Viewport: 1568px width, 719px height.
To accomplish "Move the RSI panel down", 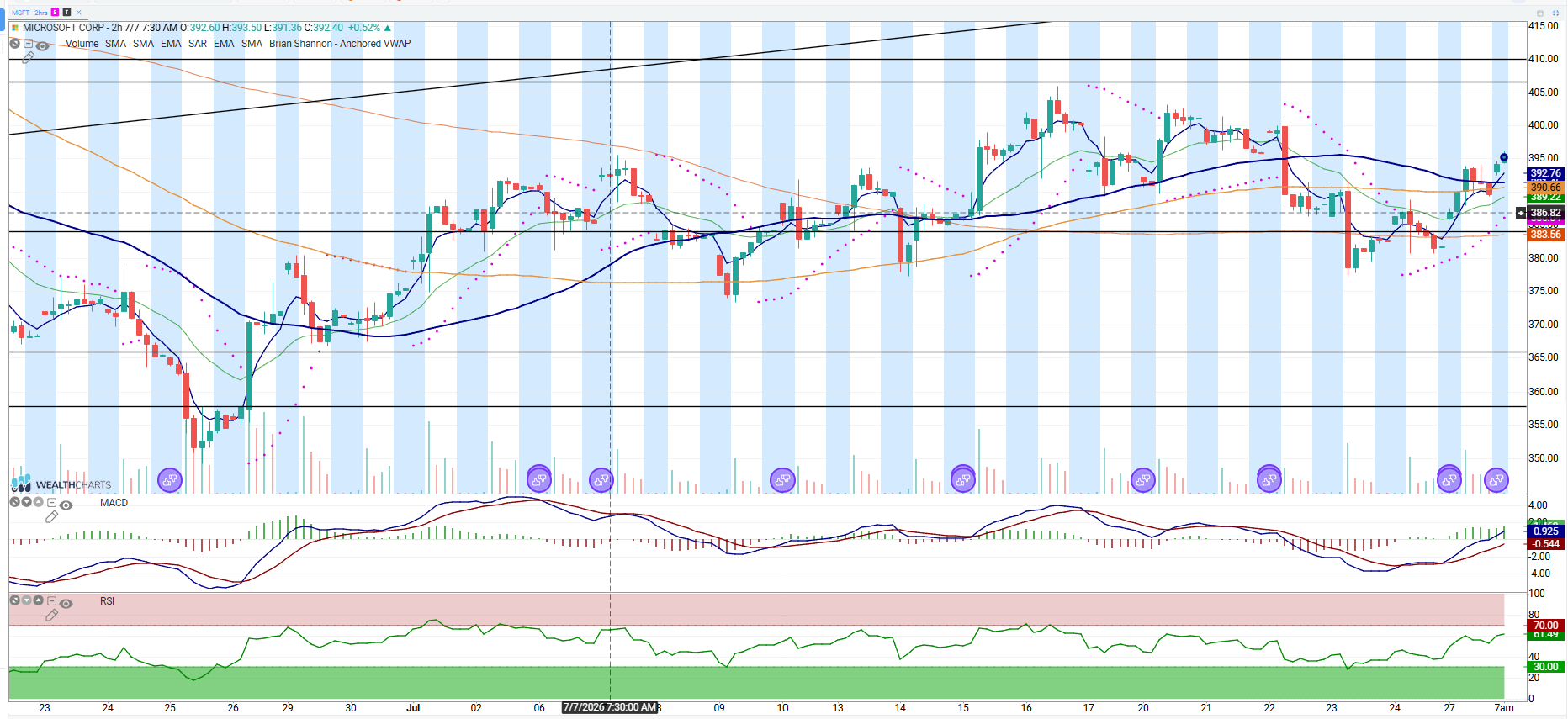I will pyautogui.click(x=26, y=600).
